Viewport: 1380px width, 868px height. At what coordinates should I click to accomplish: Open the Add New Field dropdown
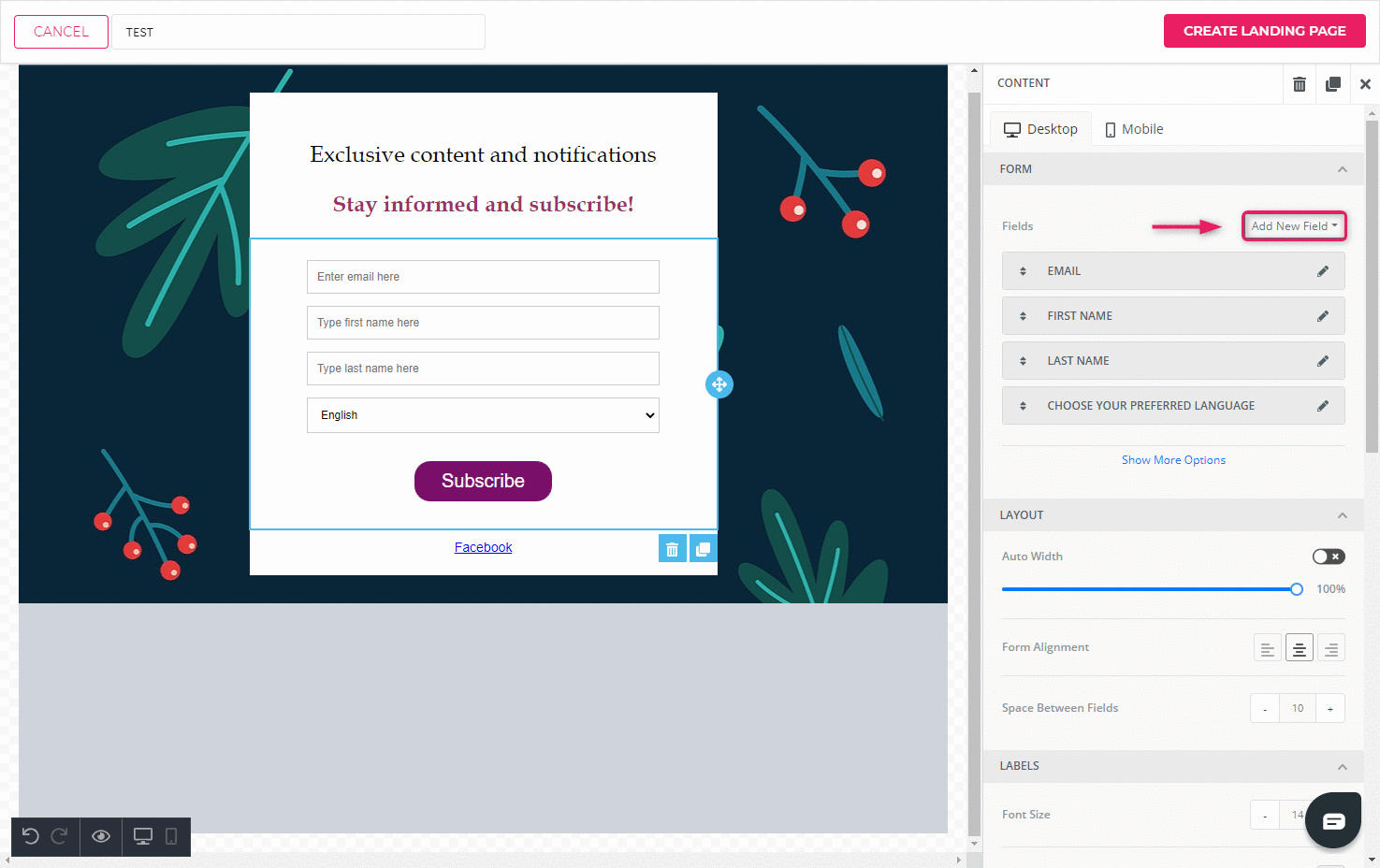click(1294, 226)
